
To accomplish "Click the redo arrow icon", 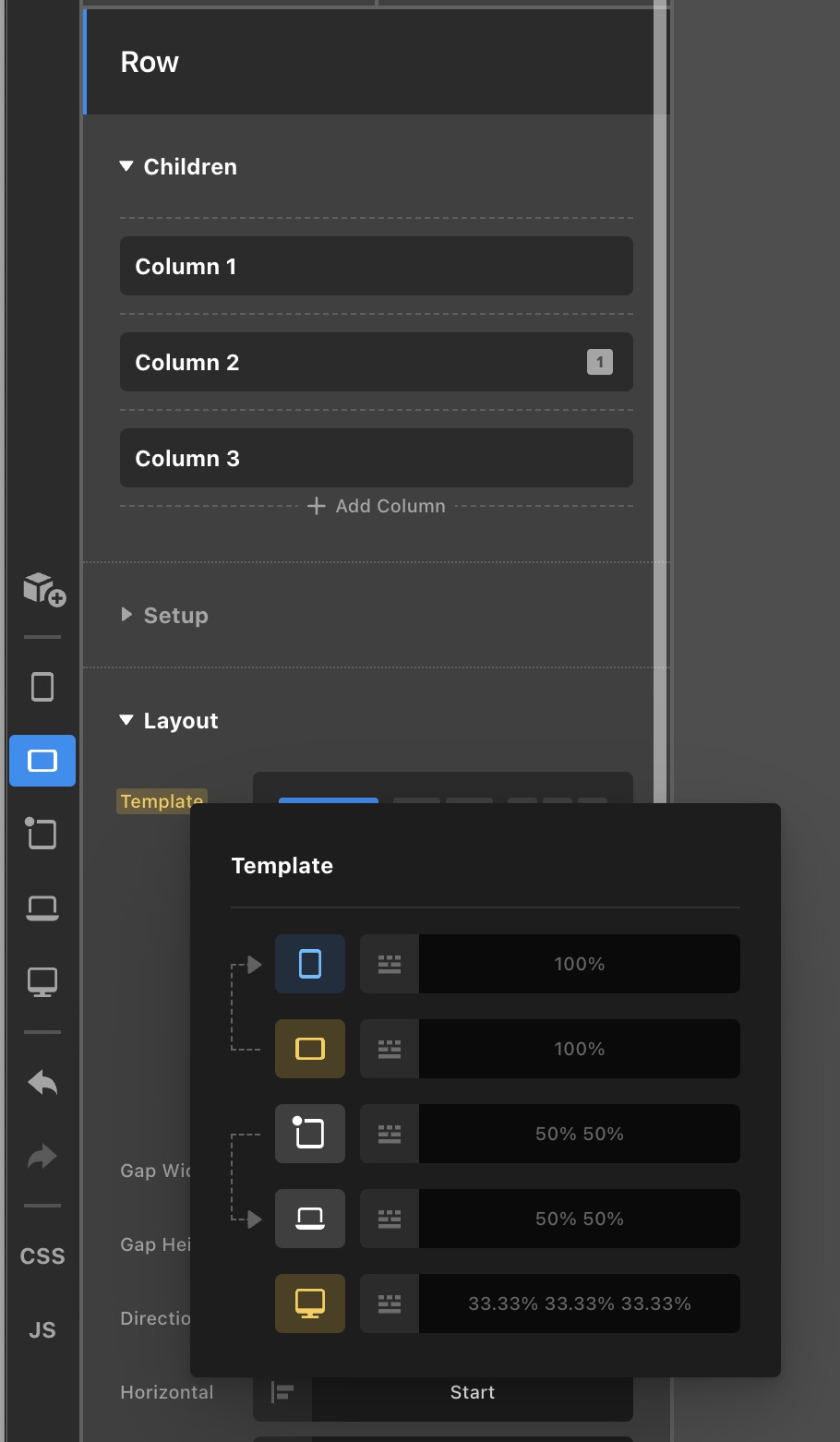I will [42, 1156].
